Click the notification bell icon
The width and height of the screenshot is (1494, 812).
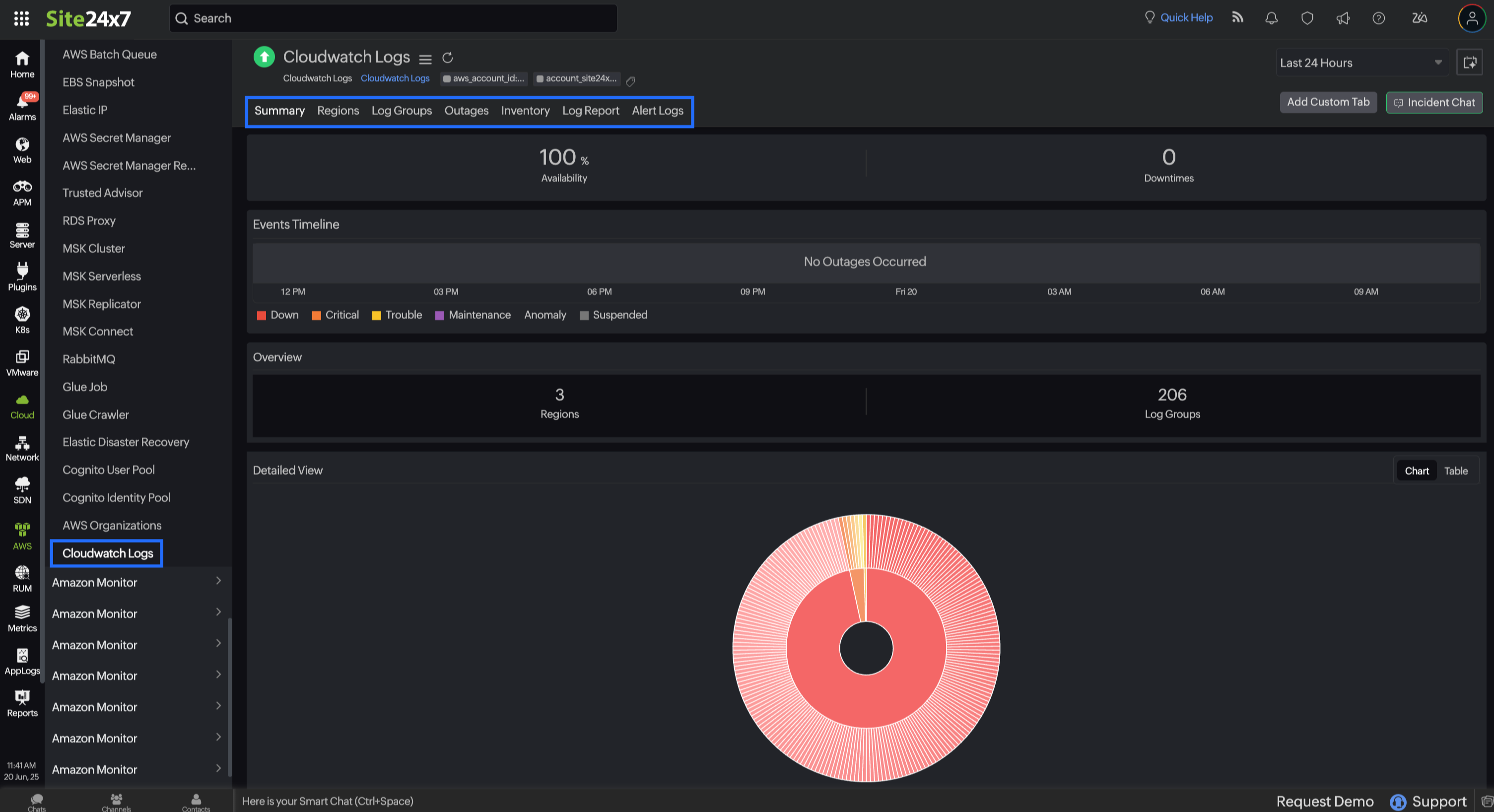(1271, 18)
